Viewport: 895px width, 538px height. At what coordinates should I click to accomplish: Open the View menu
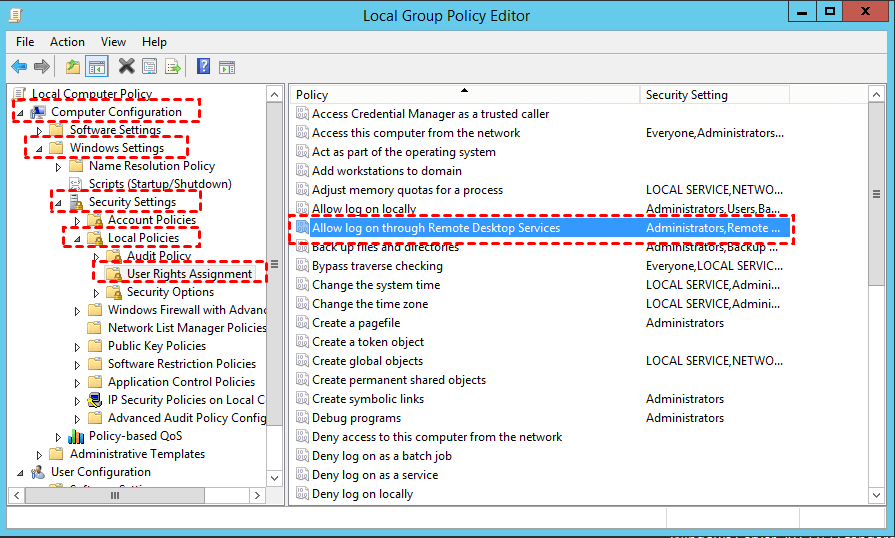(113, 42)
